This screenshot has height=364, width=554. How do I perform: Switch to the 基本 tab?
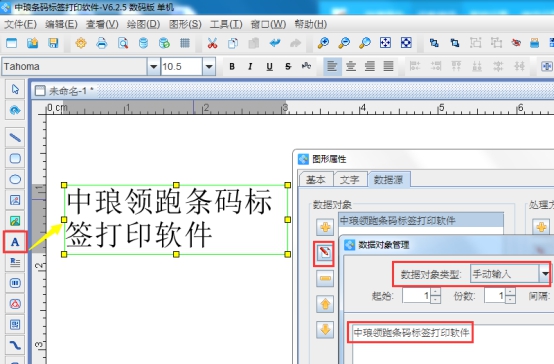tap(316, 180)
